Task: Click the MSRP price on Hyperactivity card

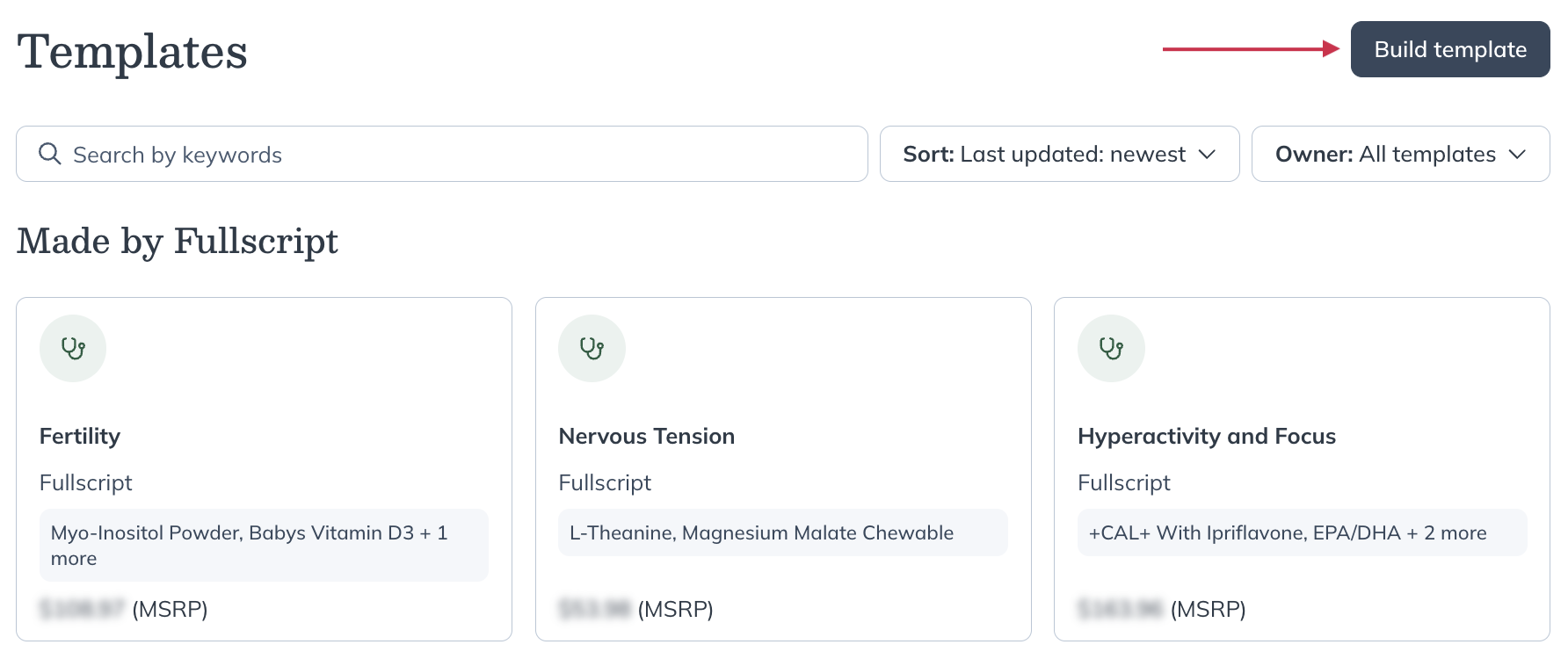Action: (x=1161, y=609)
